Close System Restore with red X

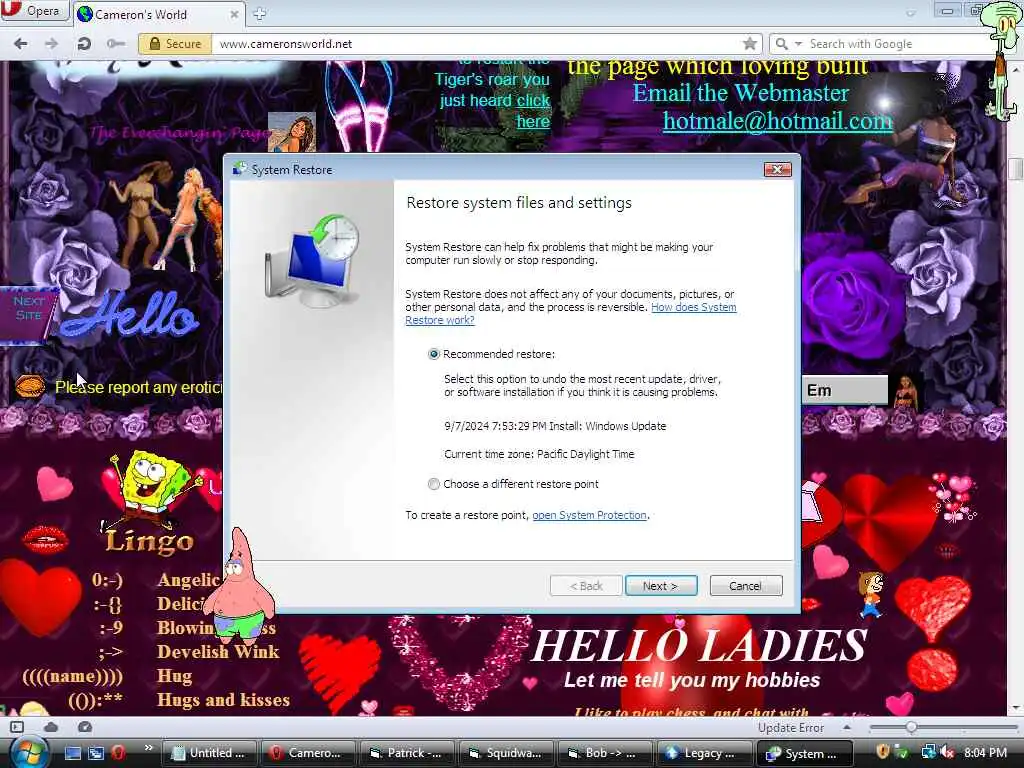(x=778, y=170)
